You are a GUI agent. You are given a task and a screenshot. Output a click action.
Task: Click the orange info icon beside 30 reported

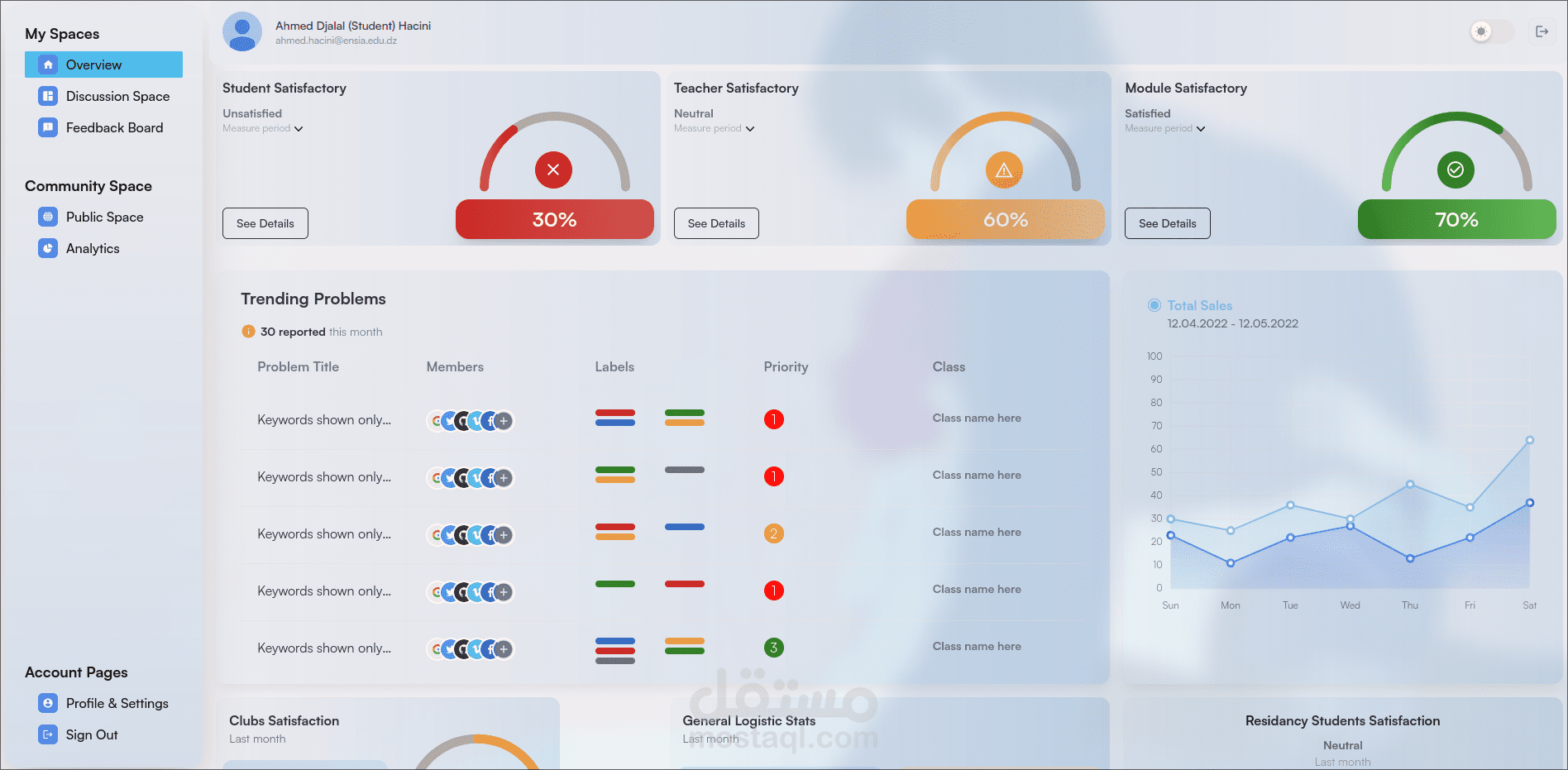pyautogui.click(x=248, y=332)
